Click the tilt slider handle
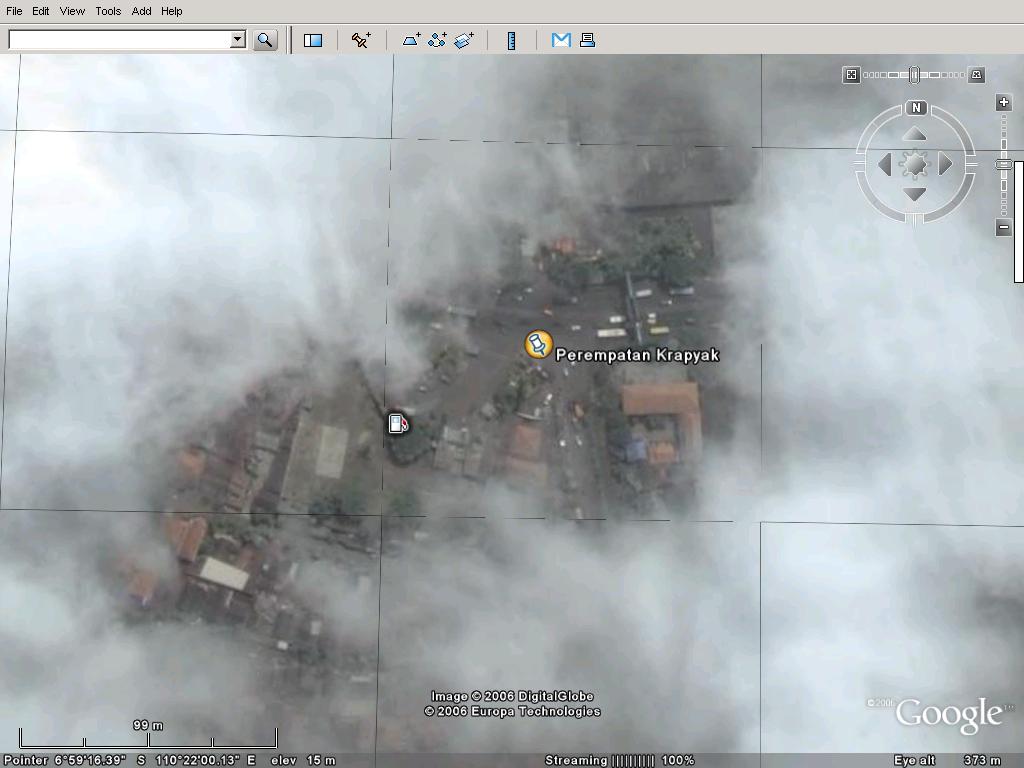Image resolution: width=1024 pixels, height=768 pixels. click(914, 74)
